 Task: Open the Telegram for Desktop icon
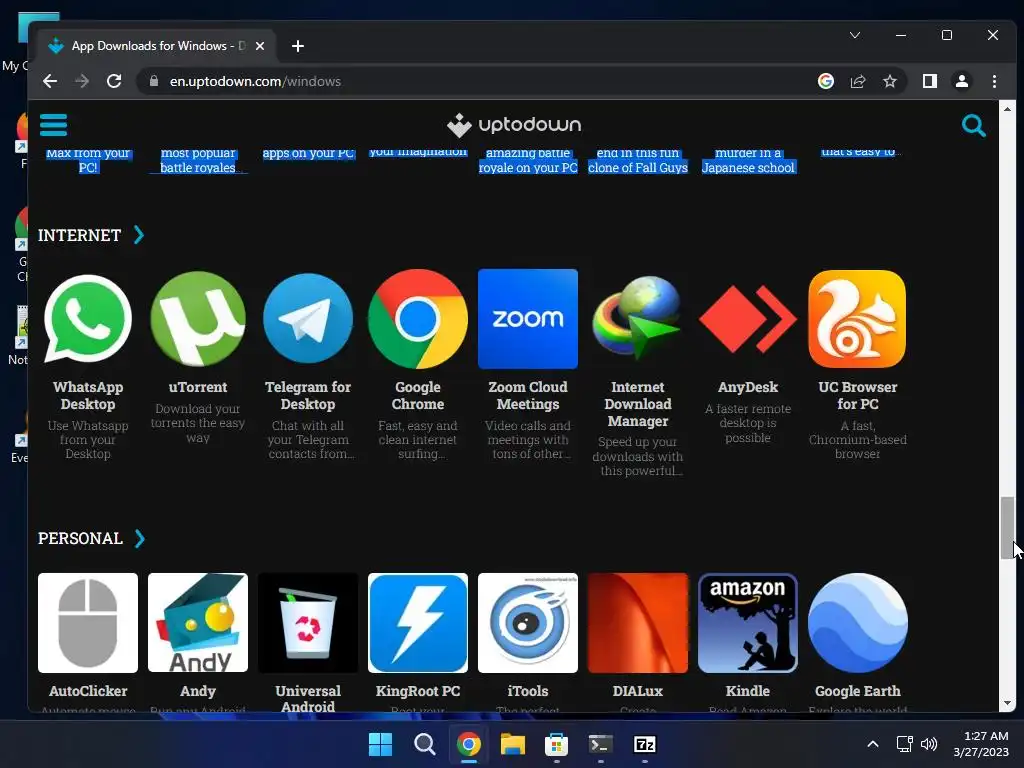coord(308,319)
